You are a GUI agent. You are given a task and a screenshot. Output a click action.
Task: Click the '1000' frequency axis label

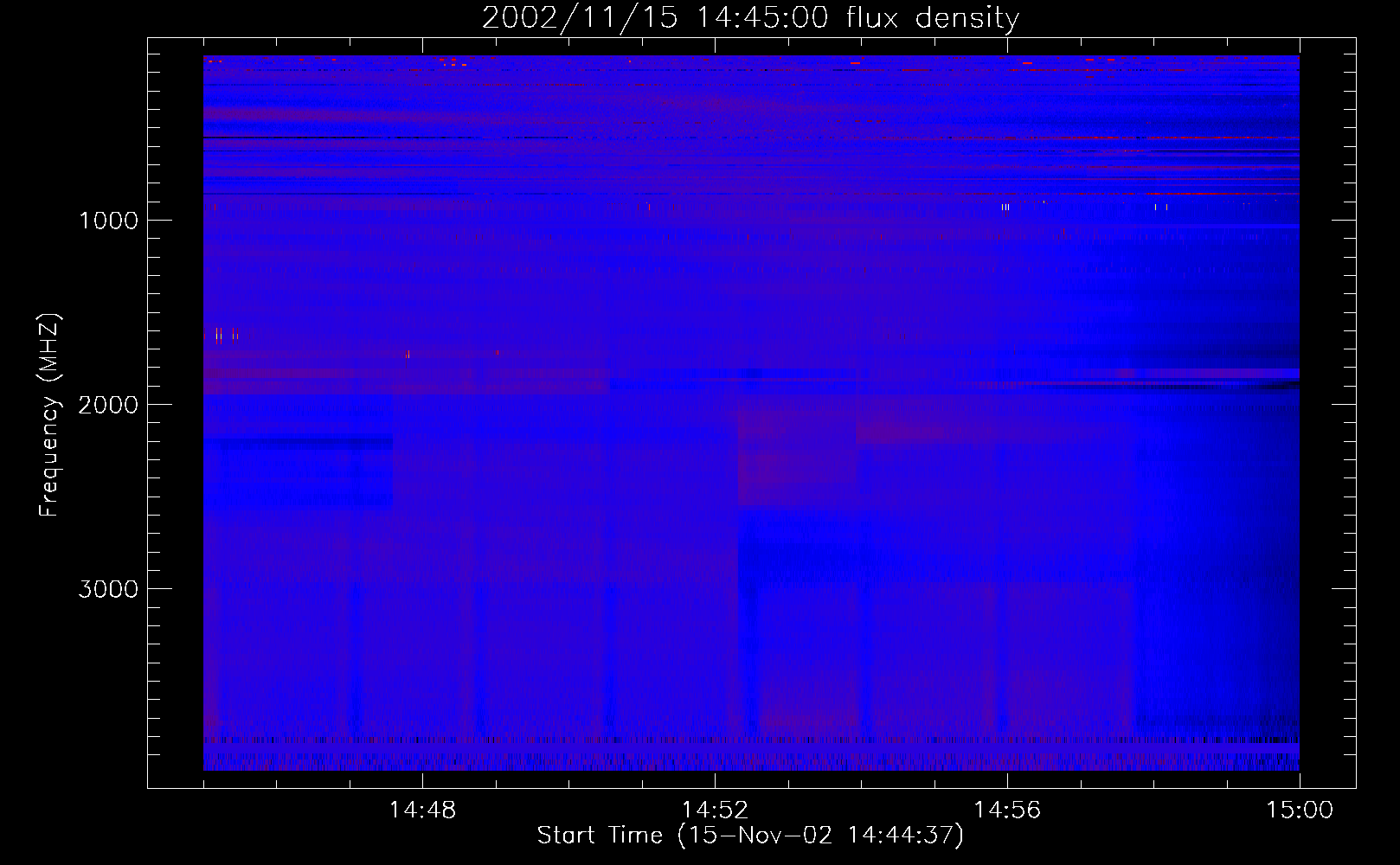108,221
